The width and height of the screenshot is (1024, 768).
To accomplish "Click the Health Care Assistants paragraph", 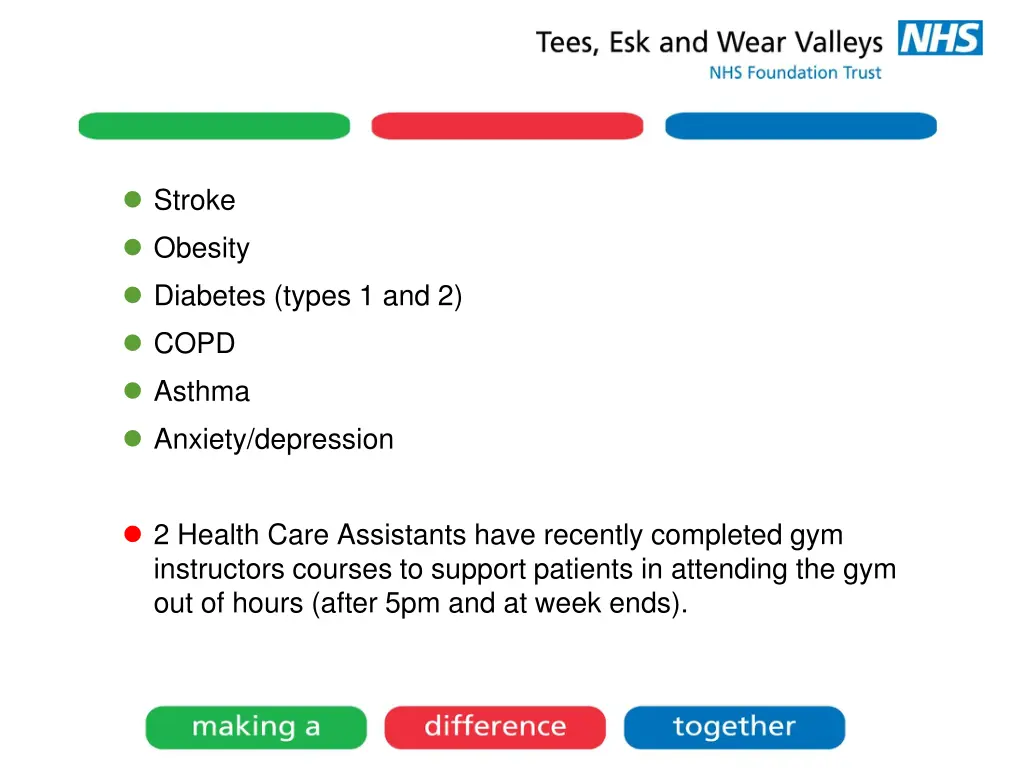I will pyautogui.click(x=524, y=569).
